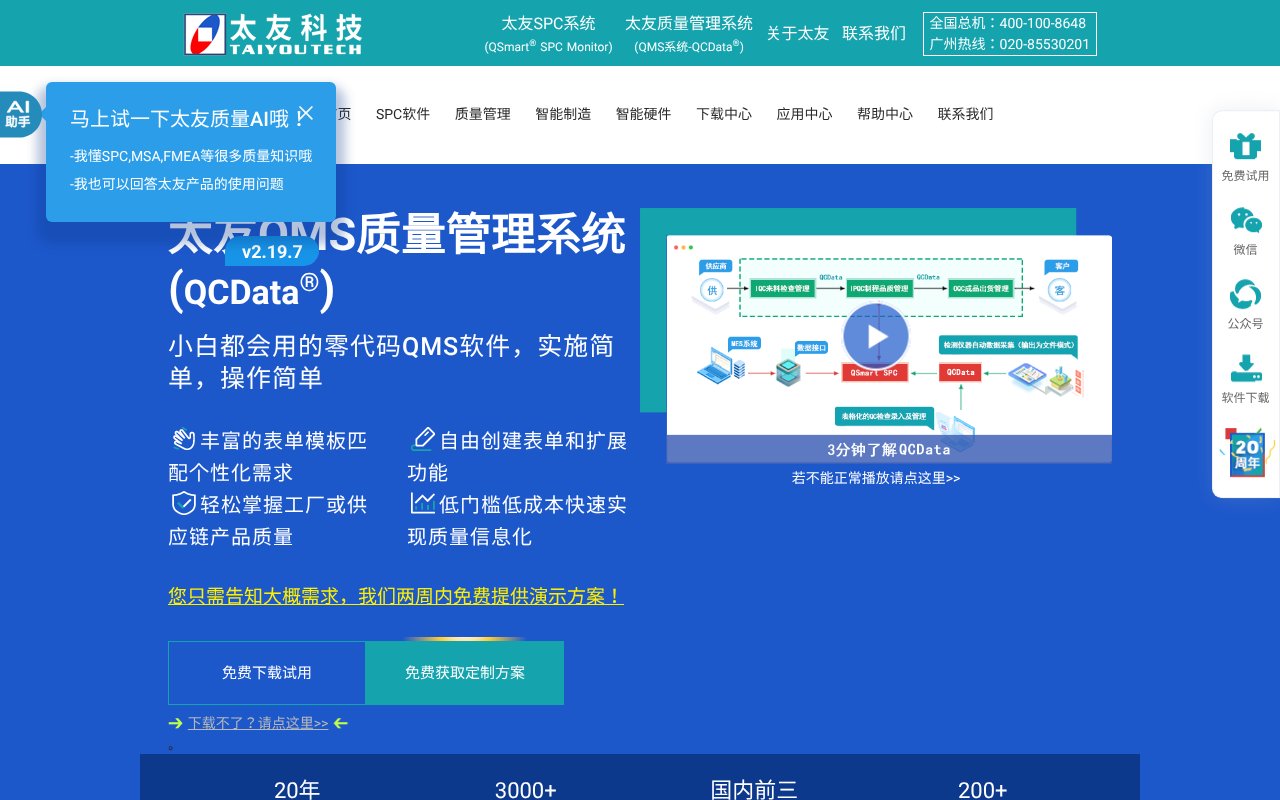Screen dimensions: 1280x800
Task: Click the Taiyou Tech logo
Action: click(x=272, y=32)
